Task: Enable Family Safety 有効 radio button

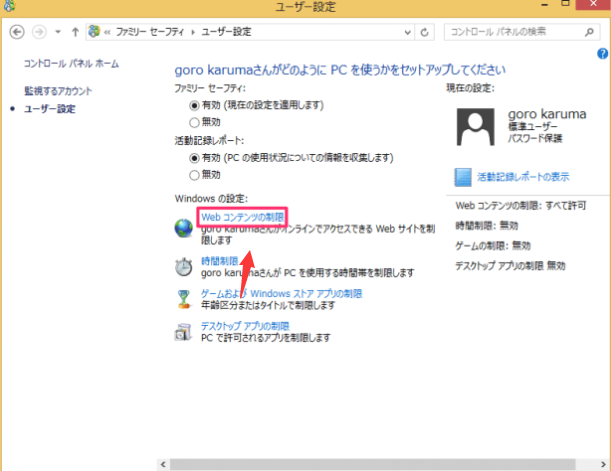Action: 194,106
